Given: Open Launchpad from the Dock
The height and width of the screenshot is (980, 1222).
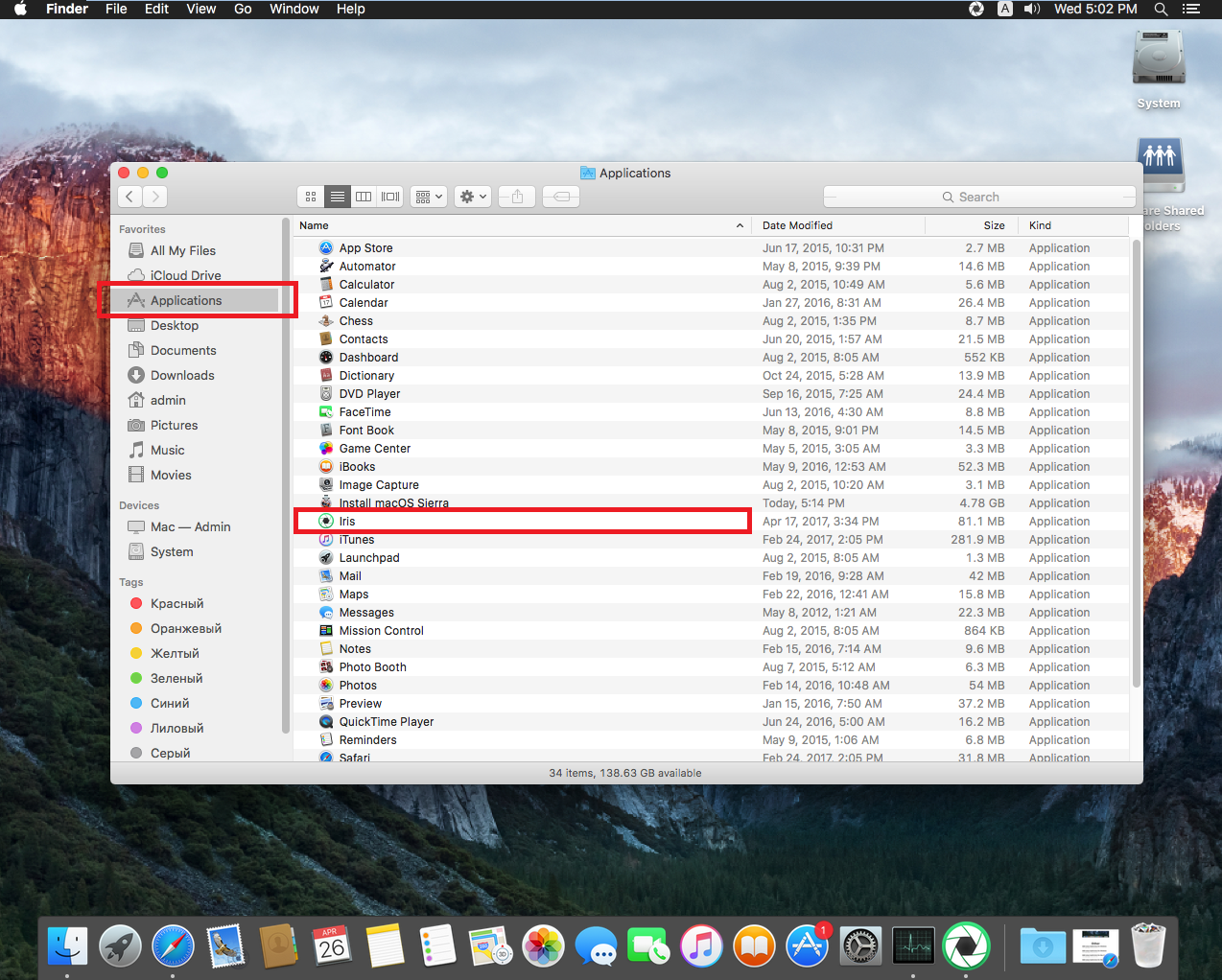Looking at the screenshot, I should (x=120, y=946).
